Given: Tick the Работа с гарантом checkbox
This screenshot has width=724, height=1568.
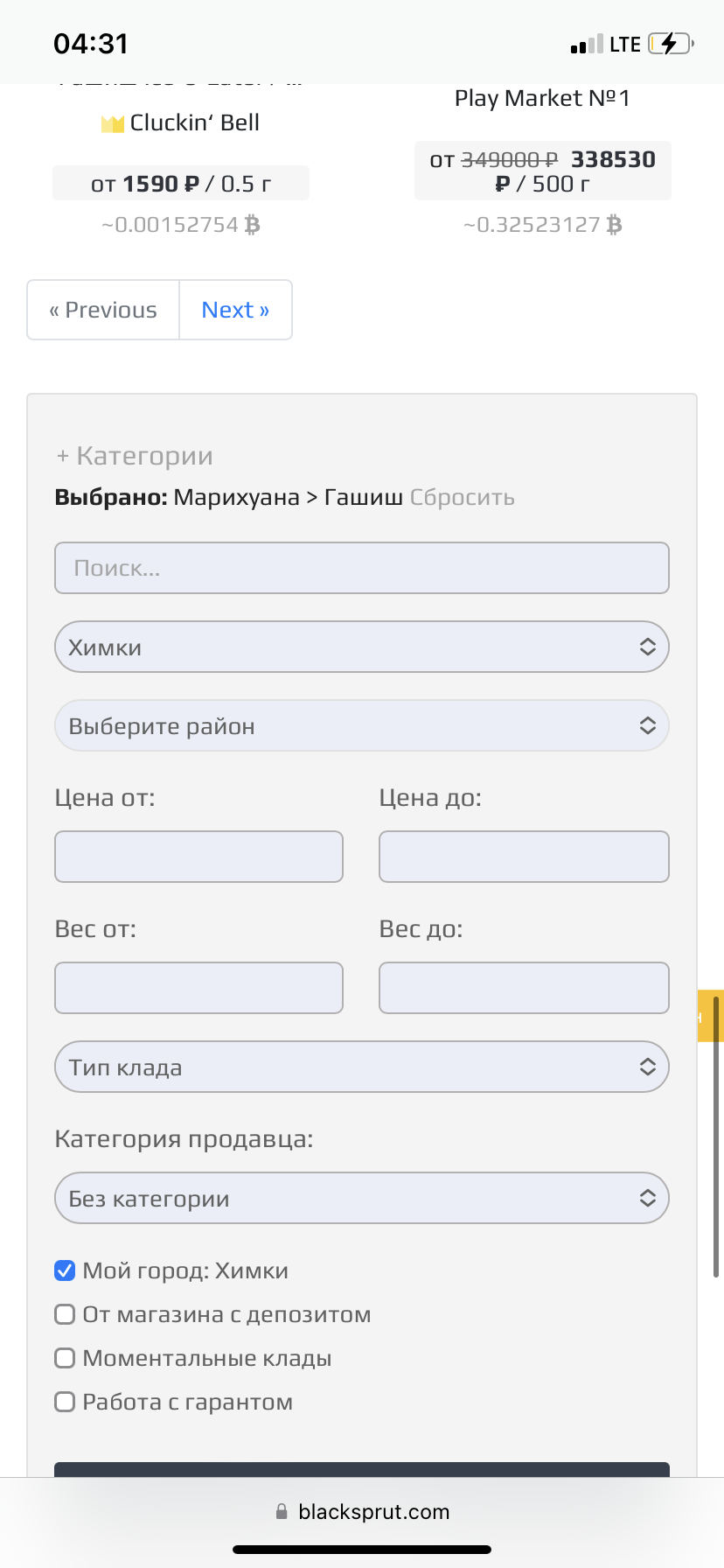Looking at the screenshot, I should (65, 1402).
